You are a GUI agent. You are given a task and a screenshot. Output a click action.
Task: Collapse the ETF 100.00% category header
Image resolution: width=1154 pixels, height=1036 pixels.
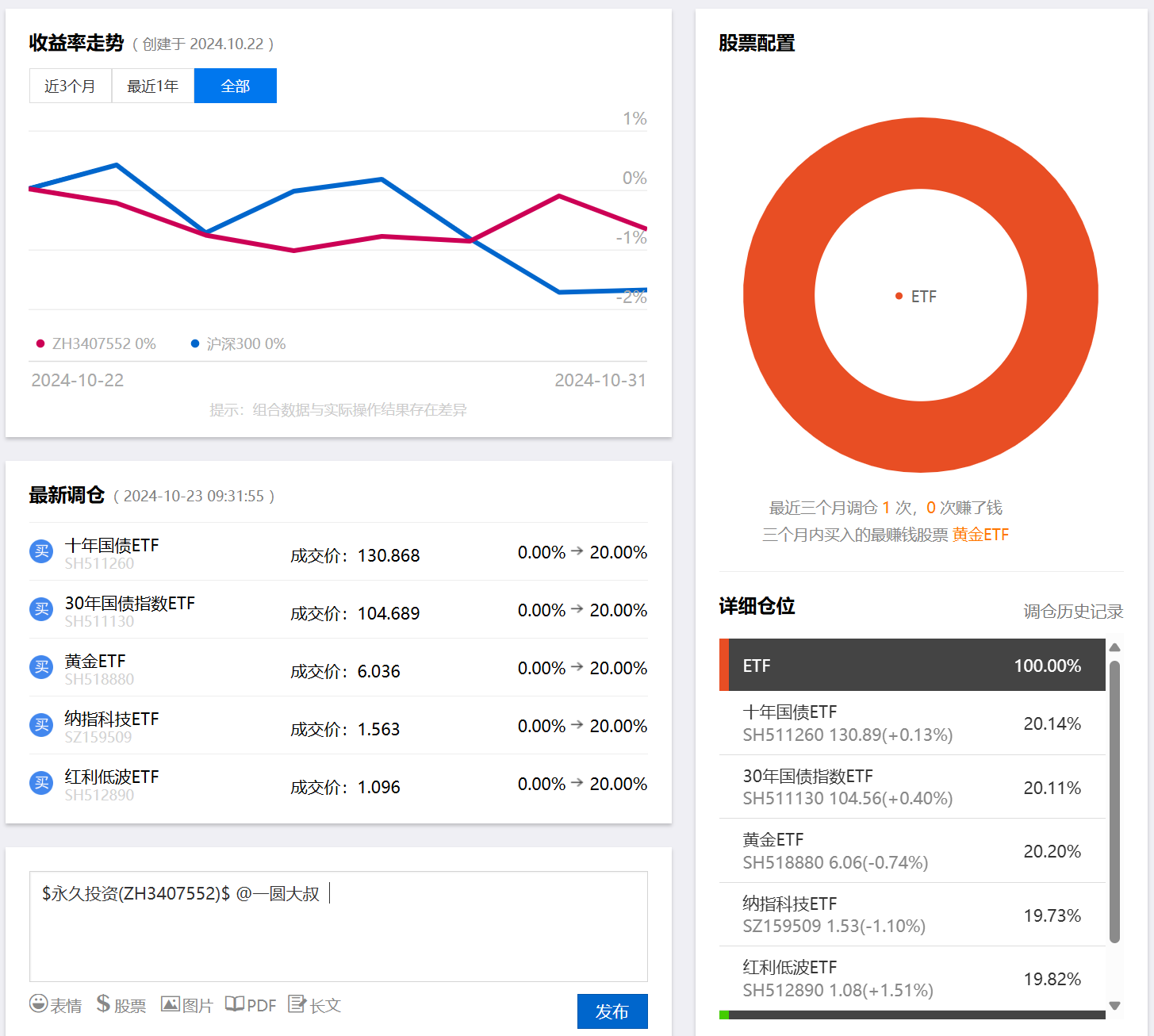[912, 665]
